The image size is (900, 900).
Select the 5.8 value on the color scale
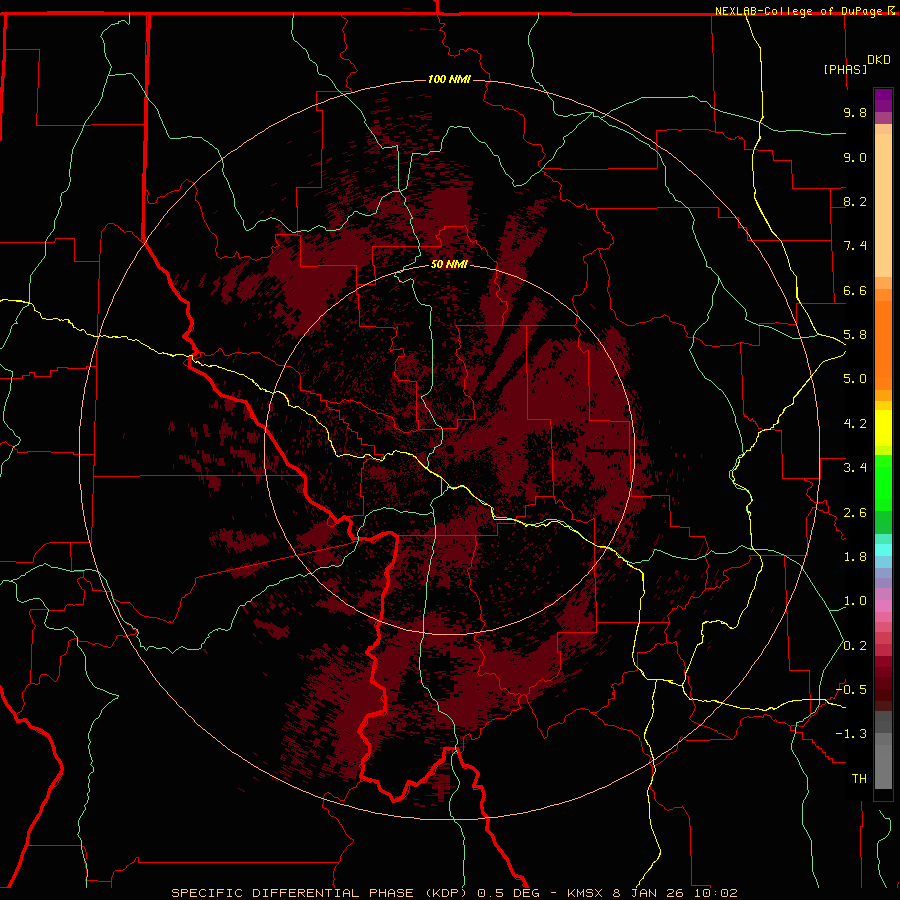pos(855,335)
